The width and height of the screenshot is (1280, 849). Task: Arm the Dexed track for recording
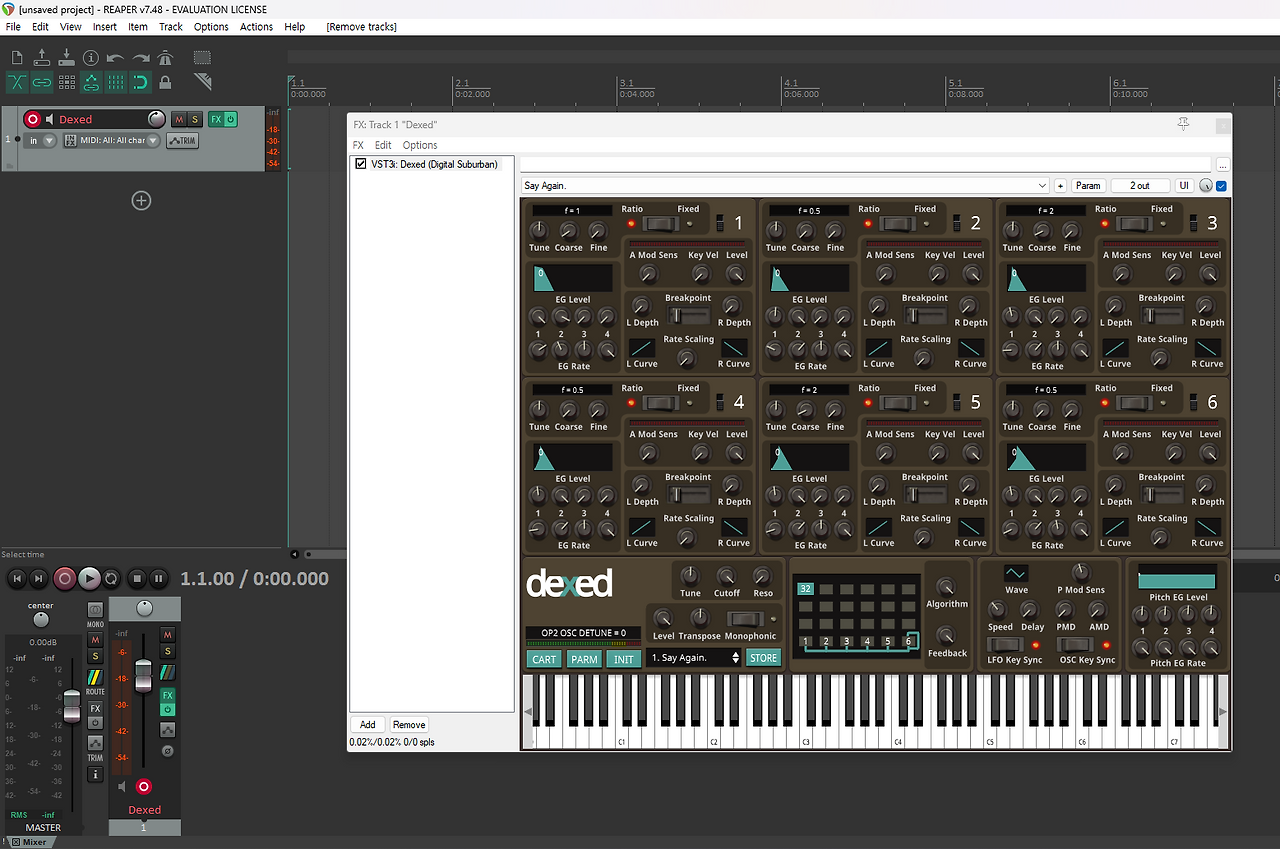point(32,119)
